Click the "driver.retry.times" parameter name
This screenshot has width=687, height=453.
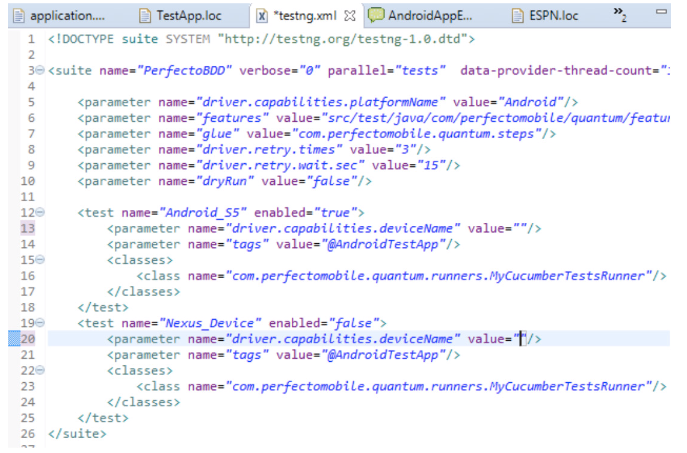[x=269, y=149]
